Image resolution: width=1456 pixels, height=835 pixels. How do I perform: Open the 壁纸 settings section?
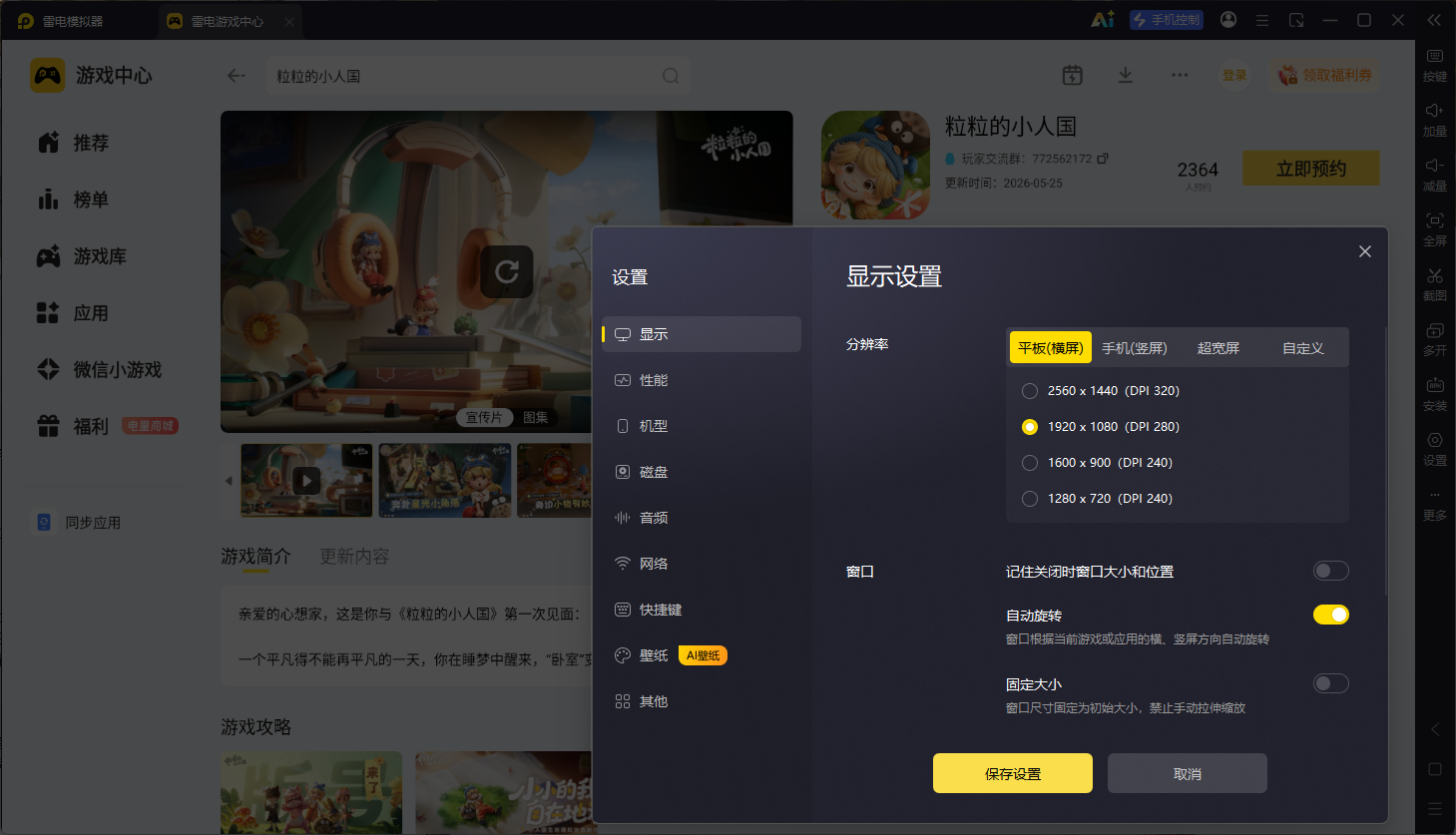[x=702, y=655]
